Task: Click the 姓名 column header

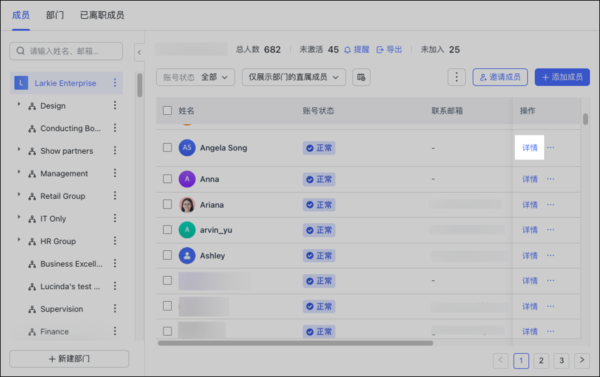Action: point(186,111)
